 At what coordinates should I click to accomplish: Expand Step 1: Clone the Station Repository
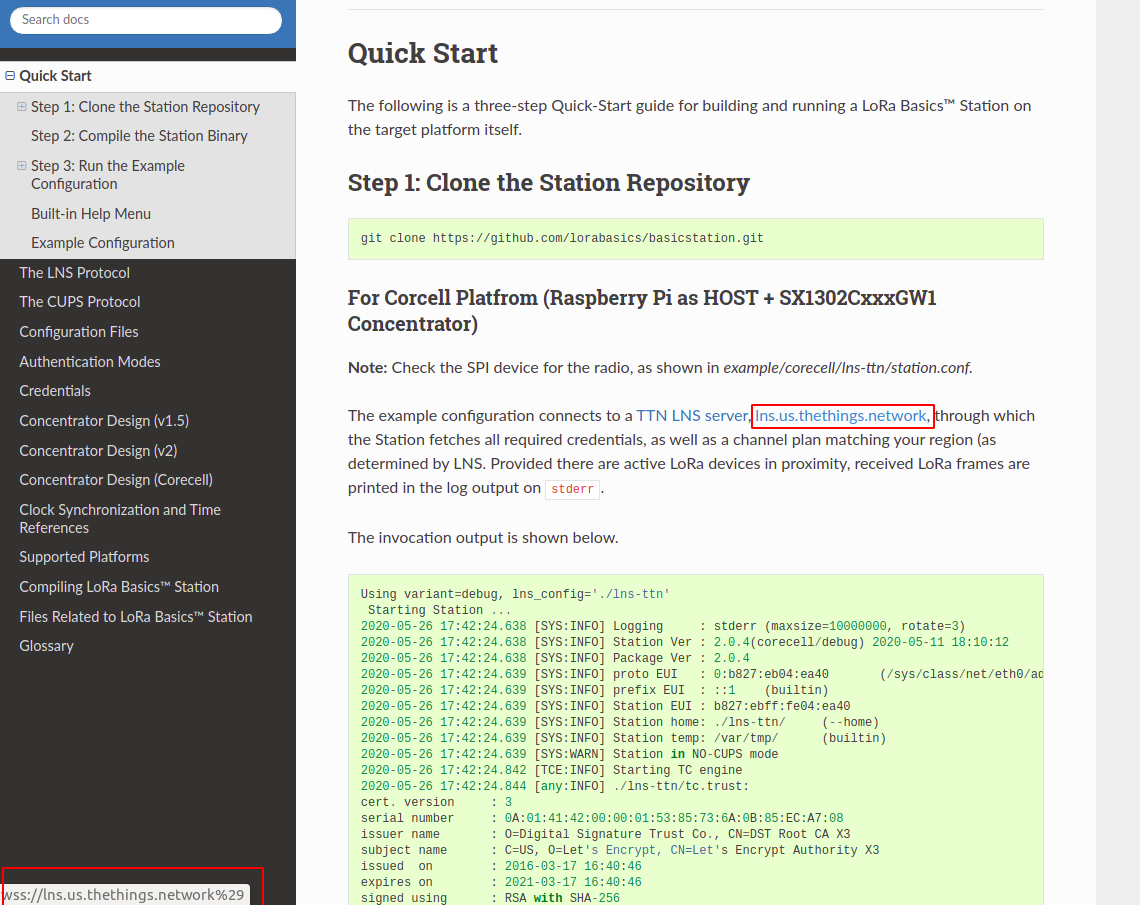pos(20,106)
